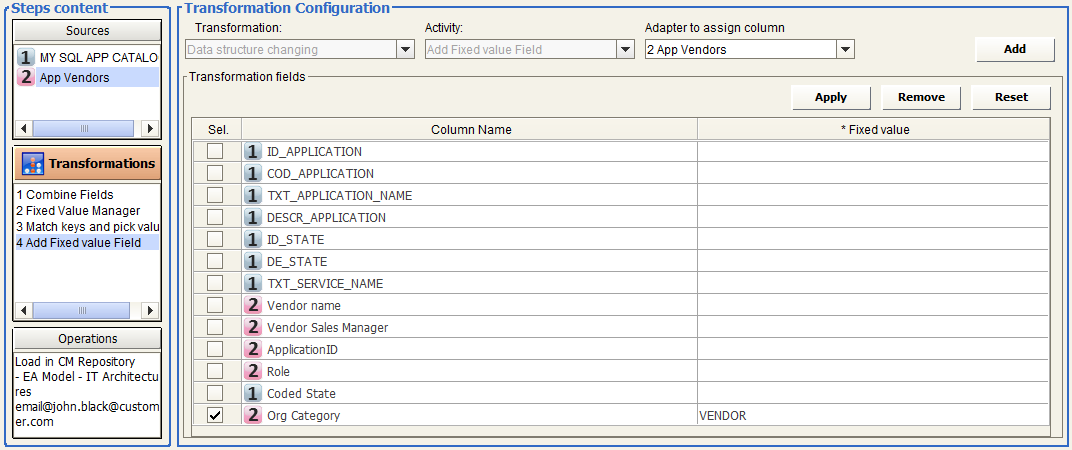Click the Reset button

pos(1011,97)
